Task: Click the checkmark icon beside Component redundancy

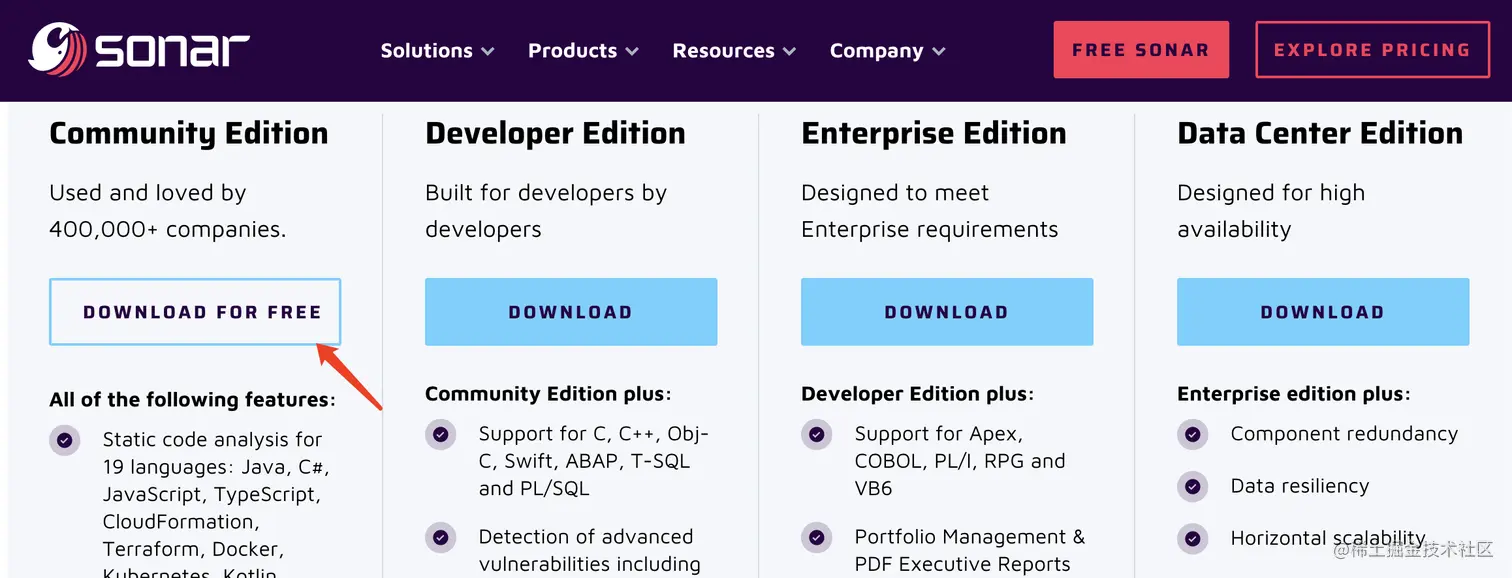Action: click(x=1193, y=434)
